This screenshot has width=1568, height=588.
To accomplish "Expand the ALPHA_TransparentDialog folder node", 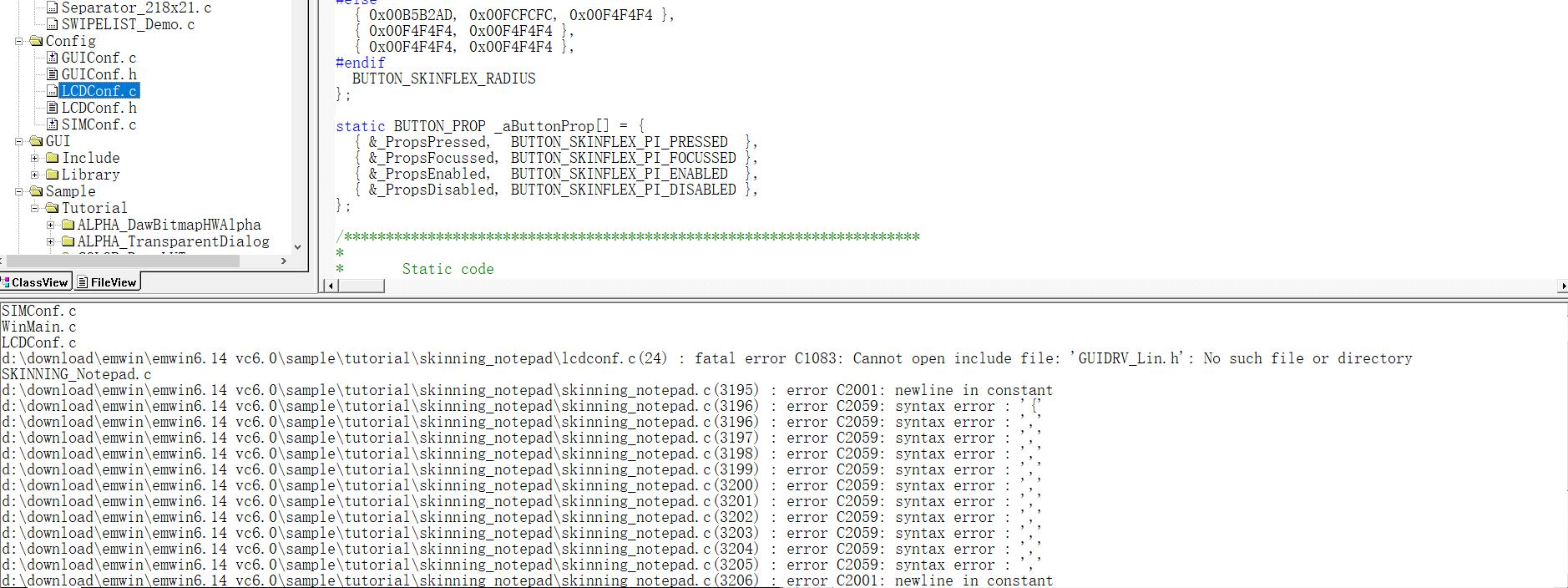I will pos(51,241).
